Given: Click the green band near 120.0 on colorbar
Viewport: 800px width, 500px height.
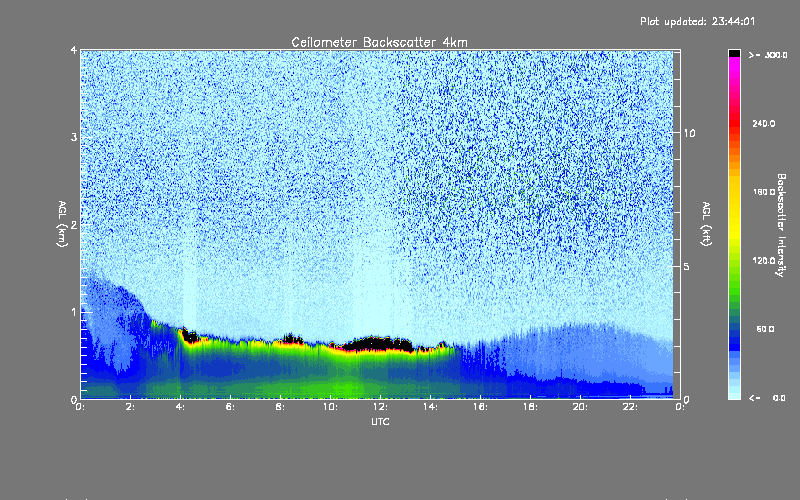Looking at the screenshot, I should click(x=734, y=265).
